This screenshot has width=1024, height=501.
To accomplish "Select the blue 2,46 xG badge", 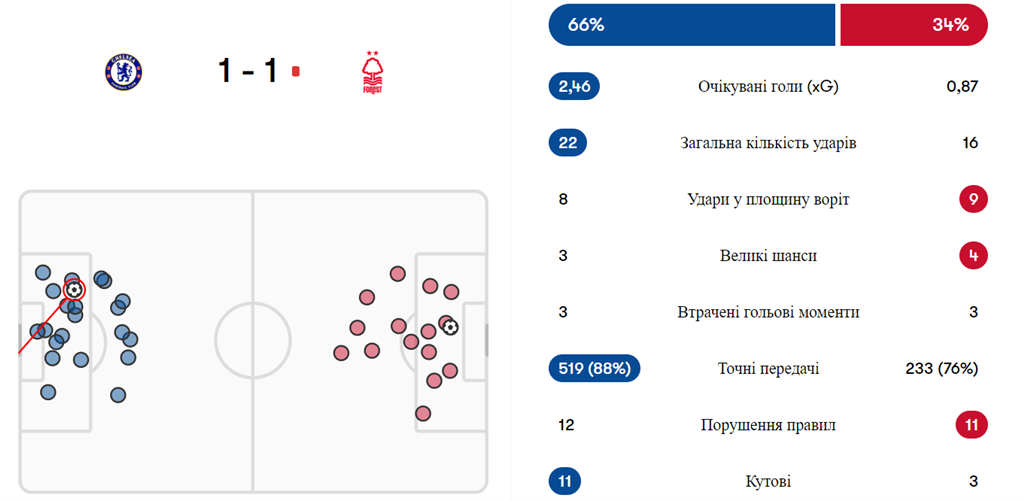I will pos(574,87).
